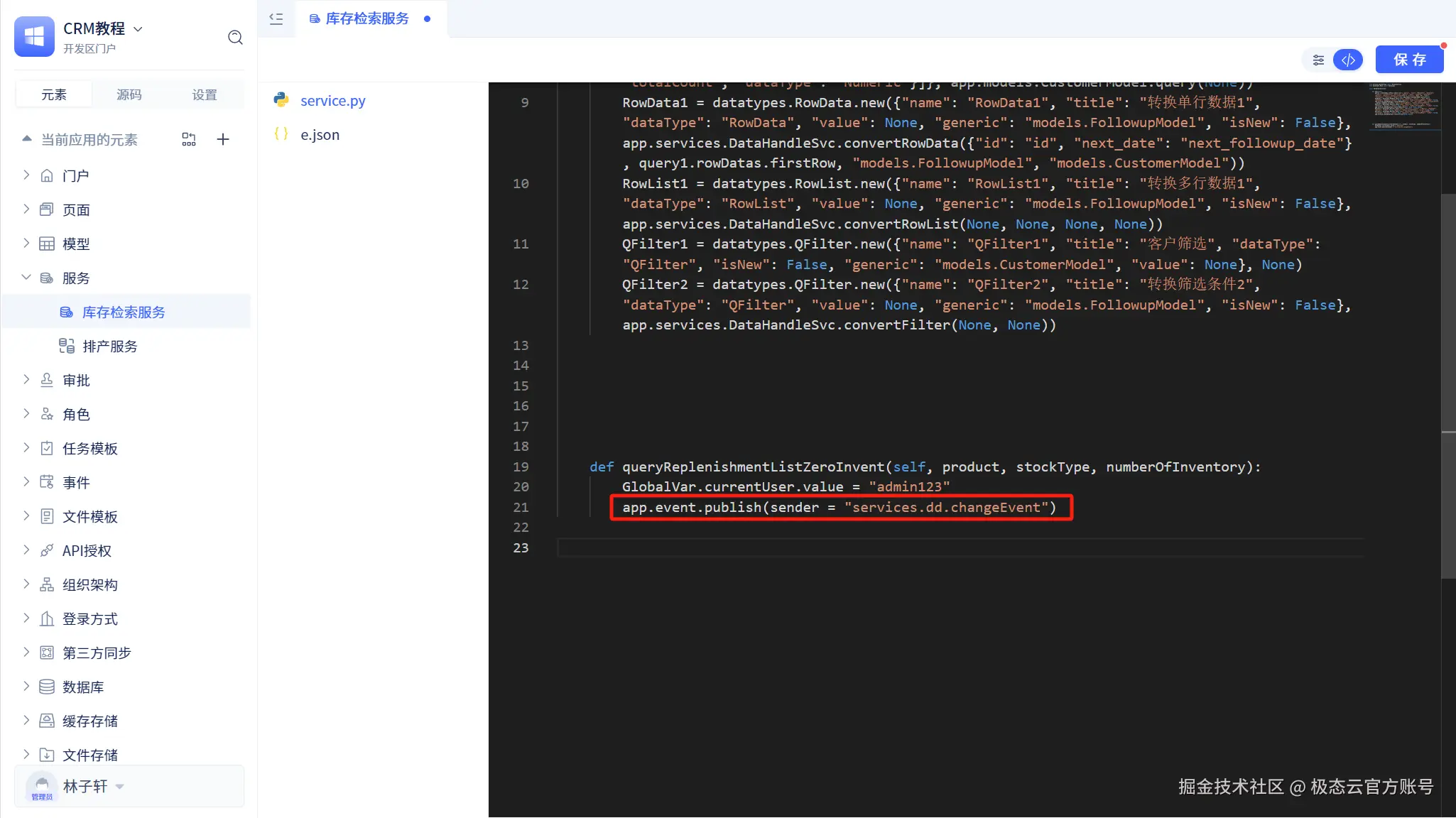Click the settings sliders icon

[x=1318, y=60]
